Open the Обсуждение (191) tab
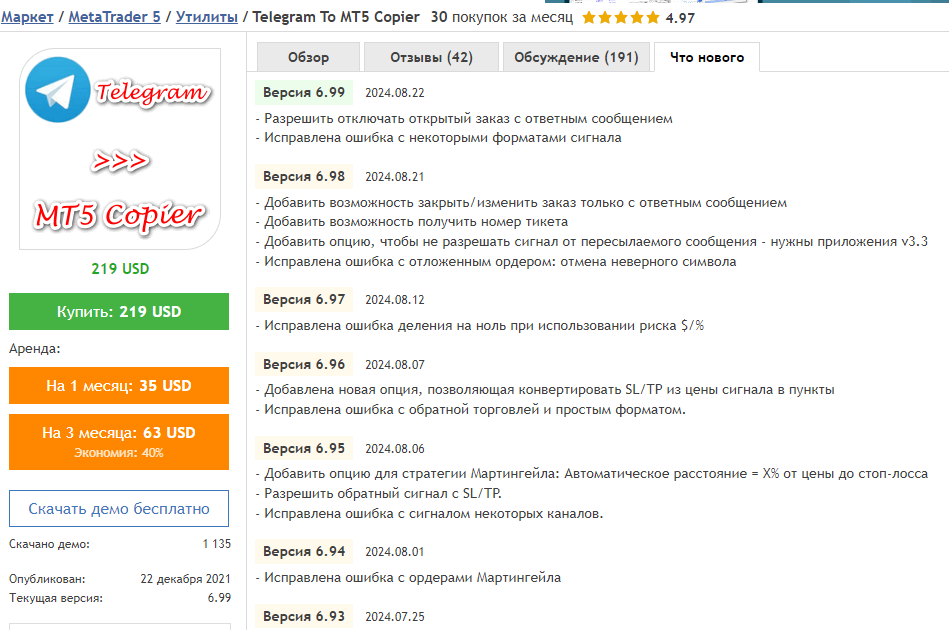Viewport: 949px width, 630px height. (576, 57)
